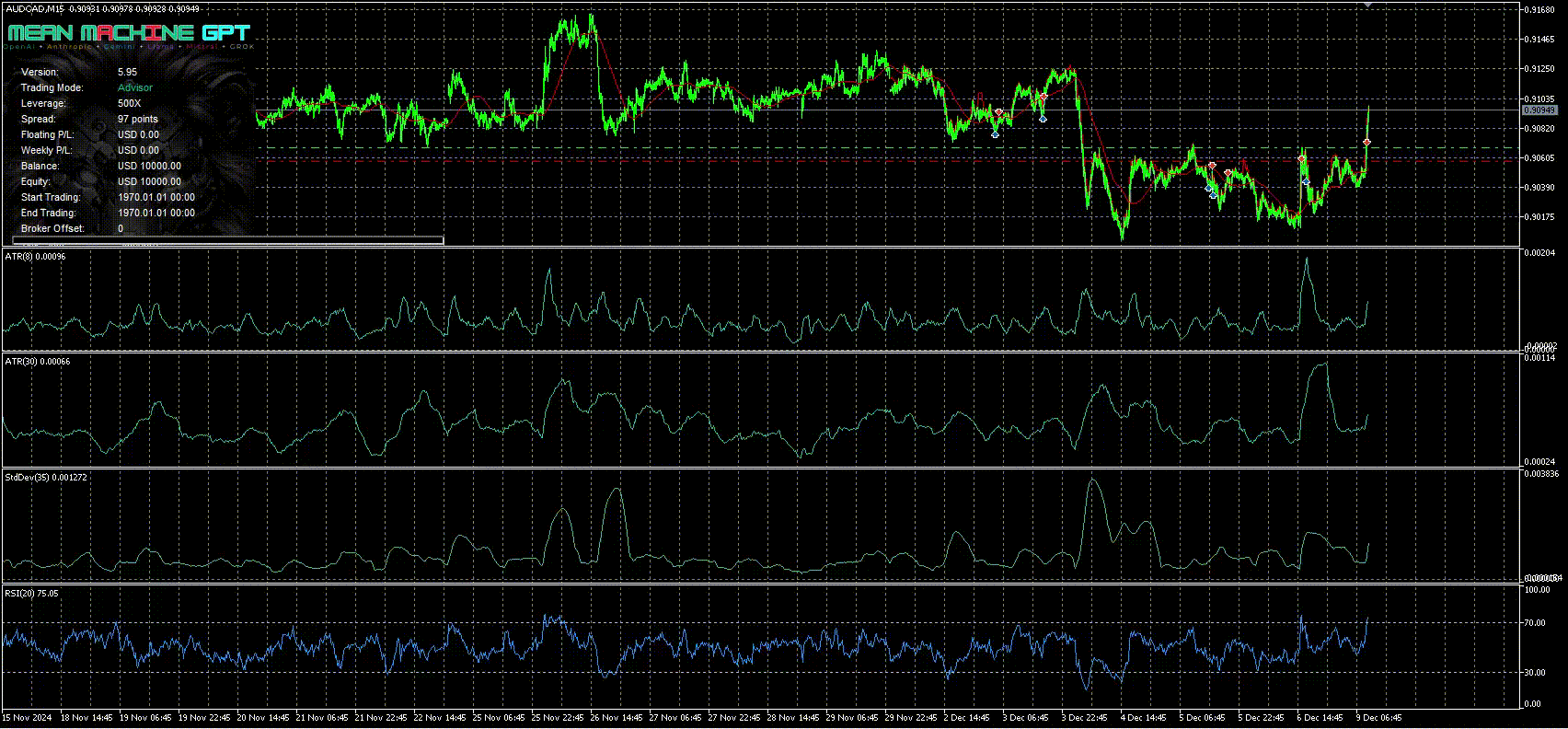
Task: Click the 9 Dec 06:45 time axis label
Action: (x=1379, y=717)
